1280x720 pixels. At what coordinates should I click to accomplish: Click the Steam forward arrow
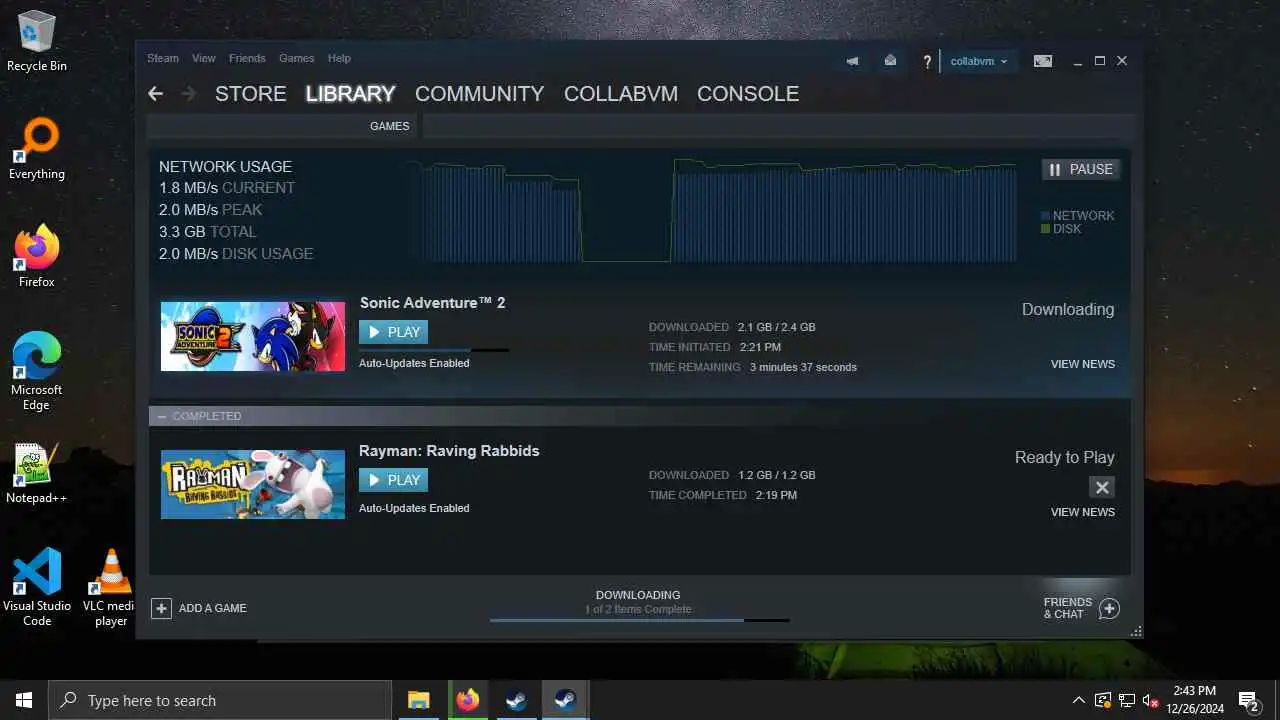point(189,94)
